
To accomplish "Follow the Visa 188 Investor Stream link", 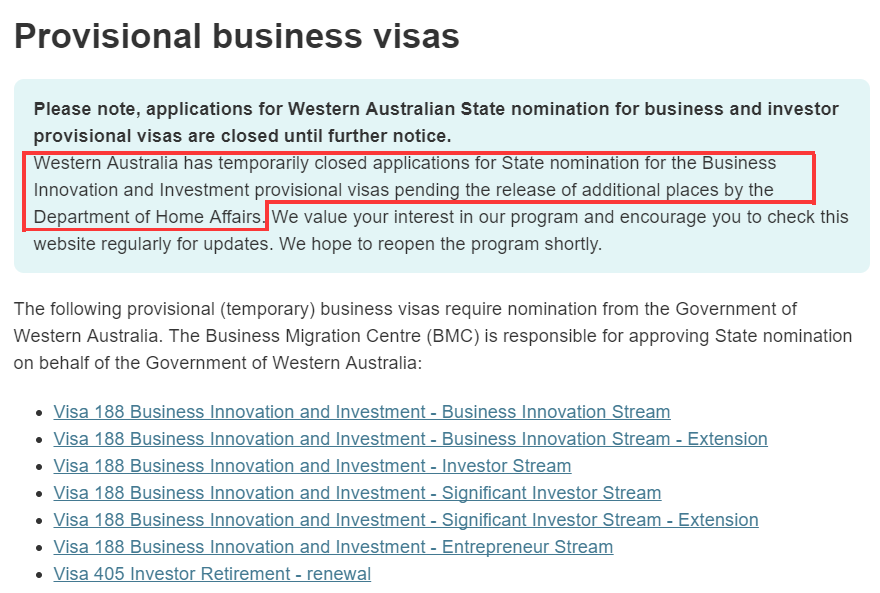I will click(x=312, y=466).
